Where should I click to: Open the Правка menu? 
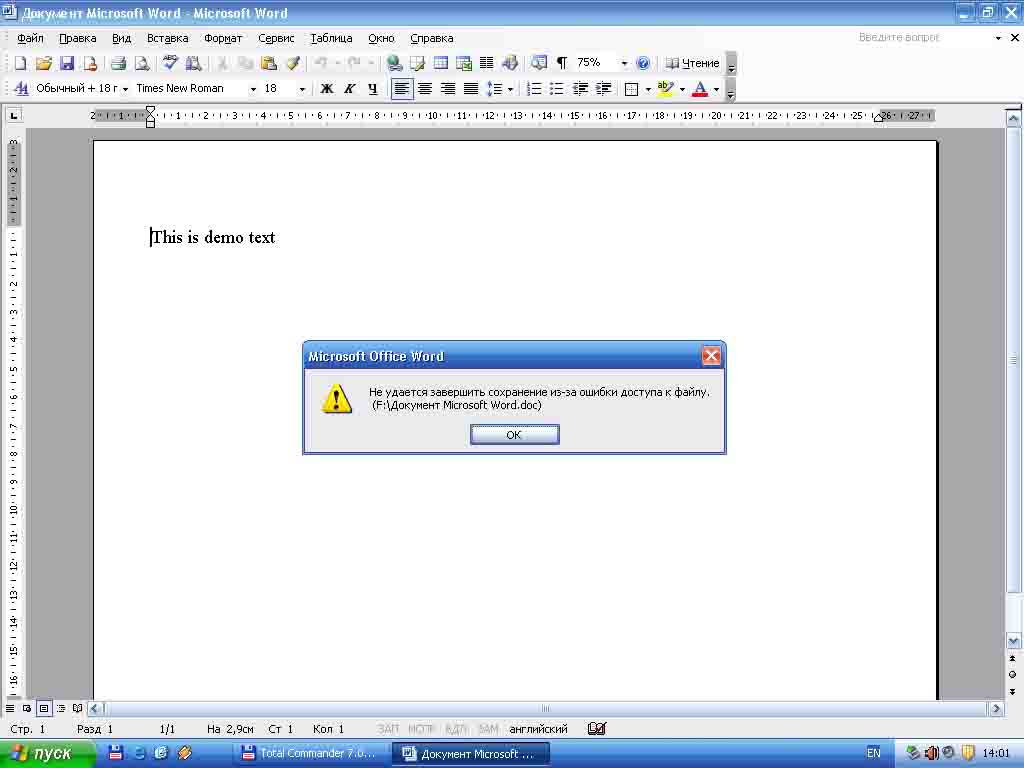78,38
